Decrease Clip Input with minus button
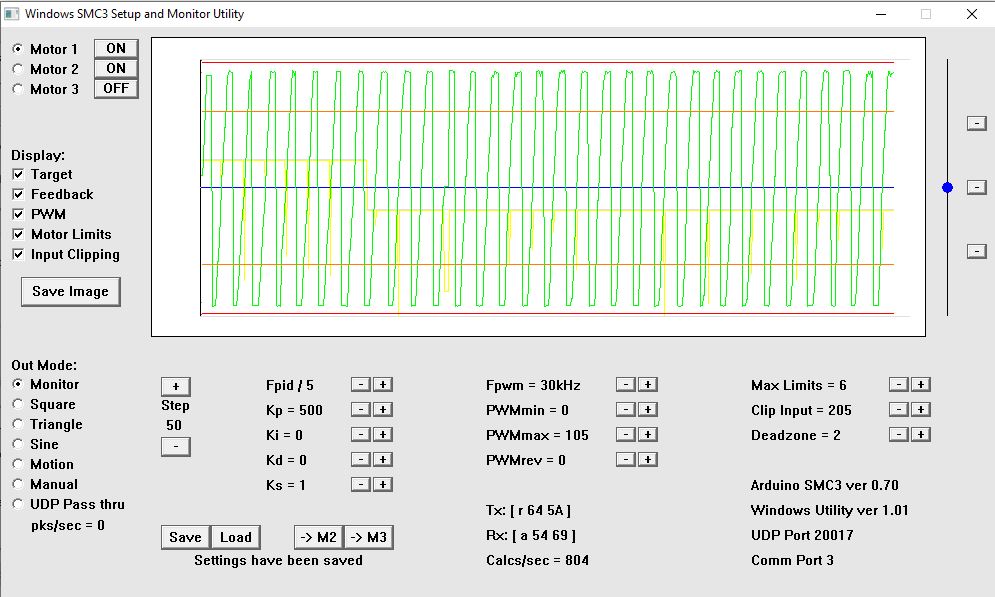This screenshot has height=597, width=995. [899, 410]
